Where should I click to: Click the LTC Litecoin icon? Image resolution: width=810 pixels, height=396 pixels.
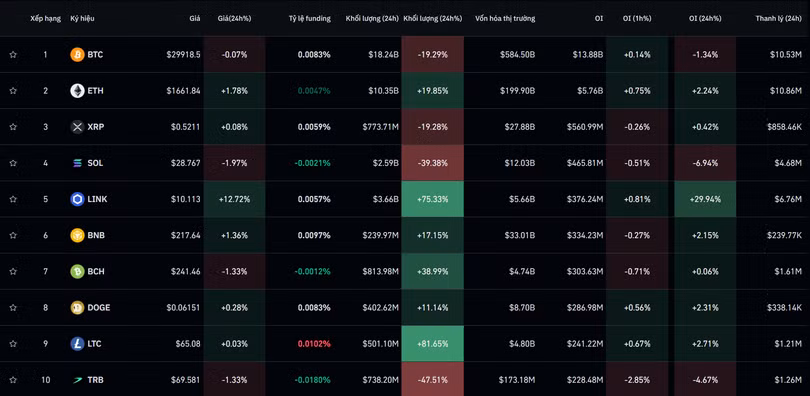point(77,344)
